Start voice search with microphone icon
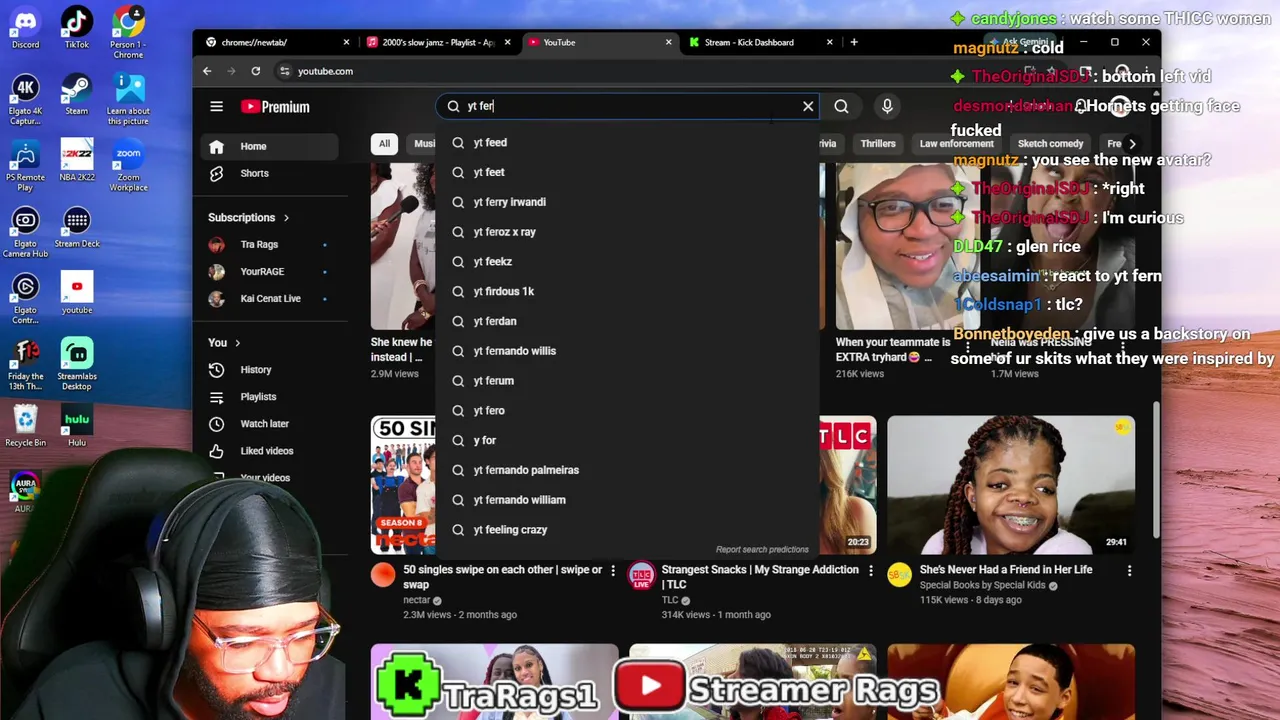The width and height of the screenshot is (1280, 720). click(887, 106)
